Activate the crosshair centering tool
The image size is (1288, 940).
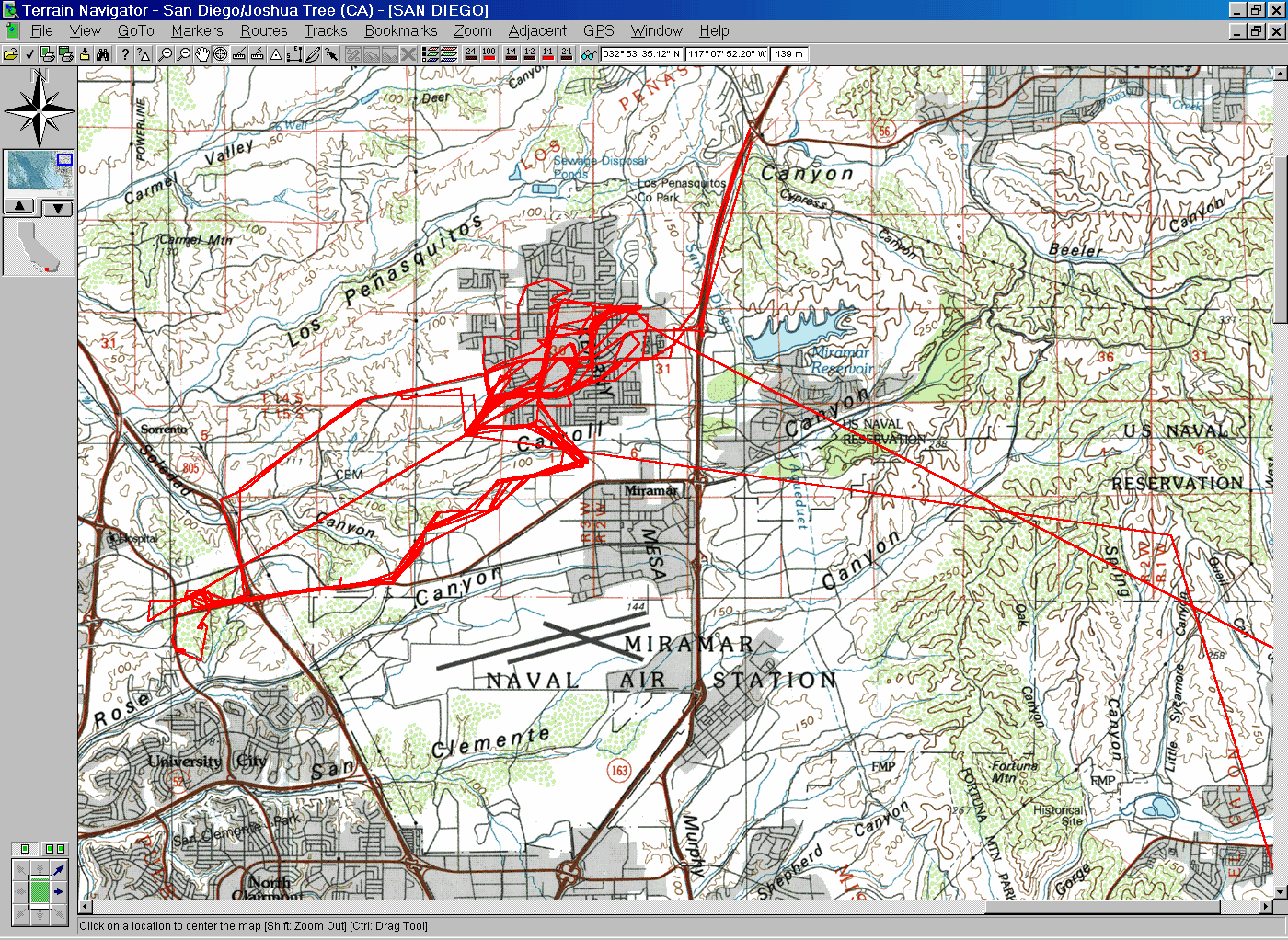coord(221,54)
